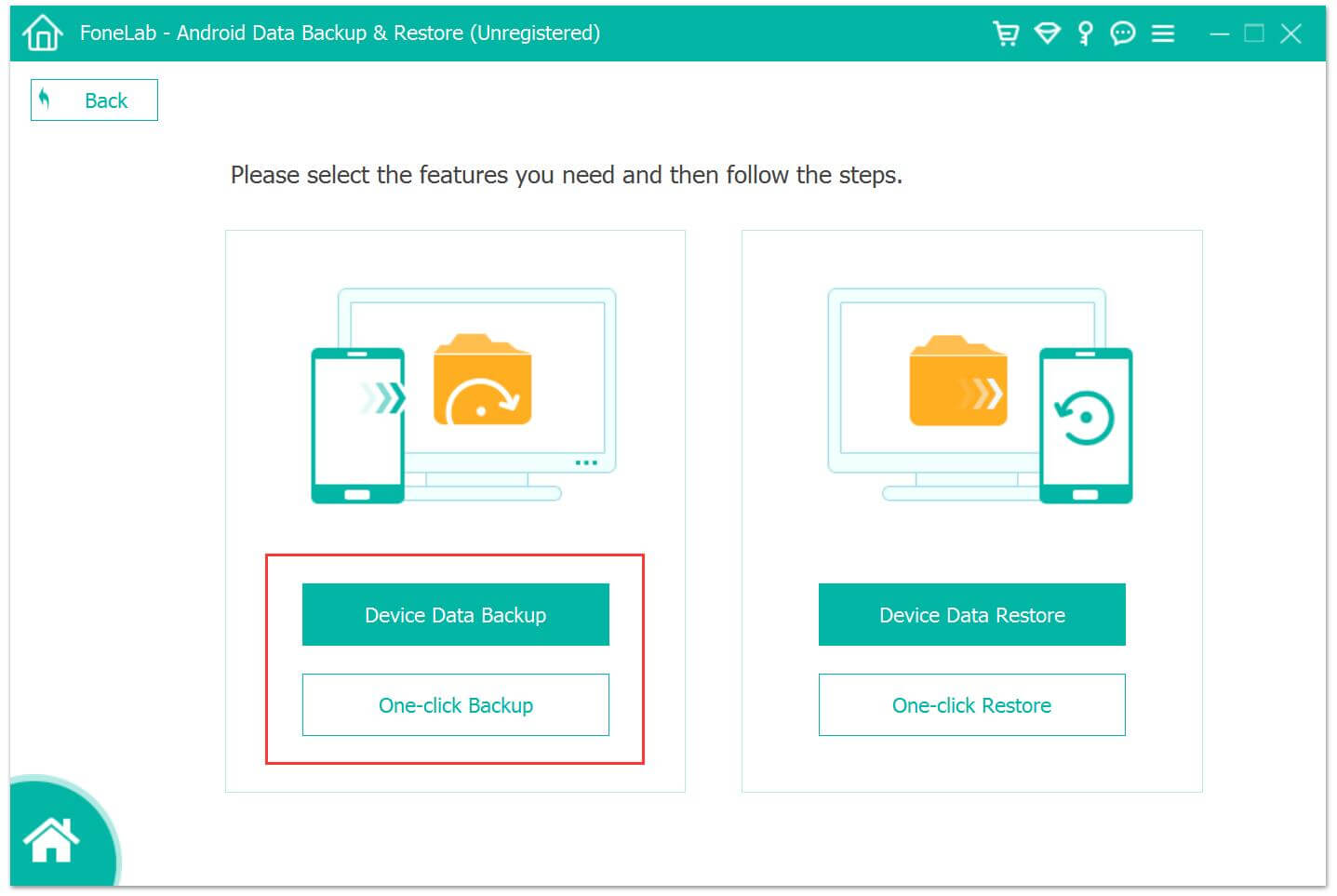Minimize the FoneLab window
This screenshot has width=1337, height=896.
pos(1219,33)
